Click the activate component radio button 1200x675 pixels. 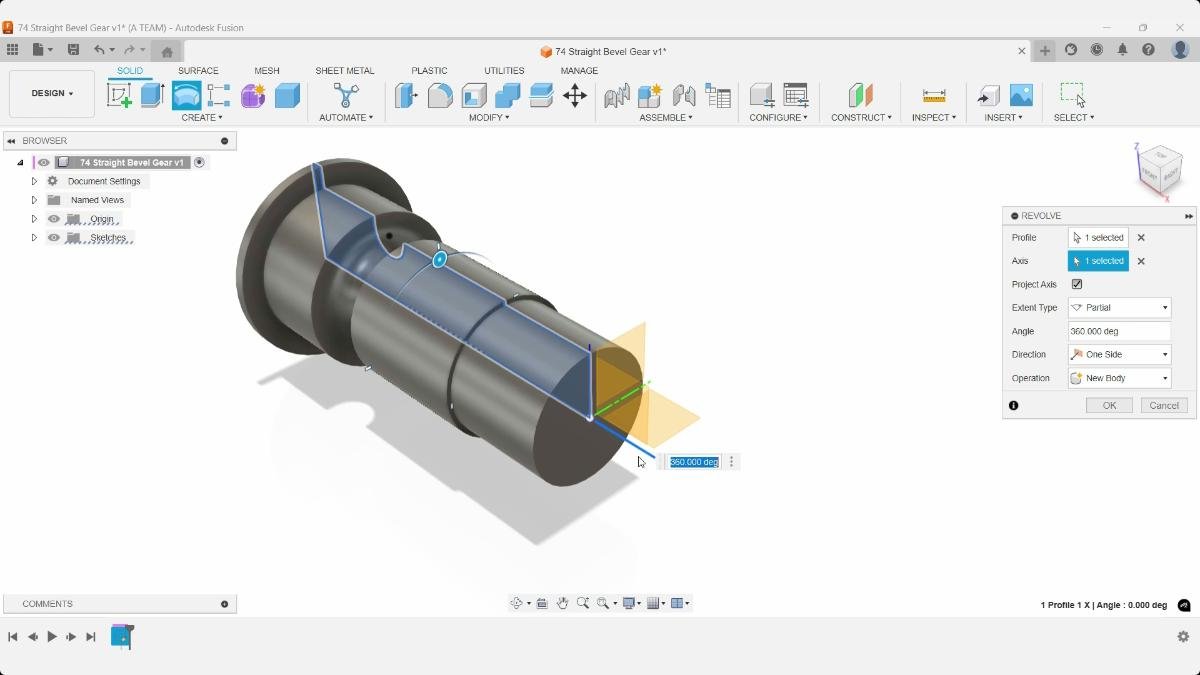pos(199,162)
